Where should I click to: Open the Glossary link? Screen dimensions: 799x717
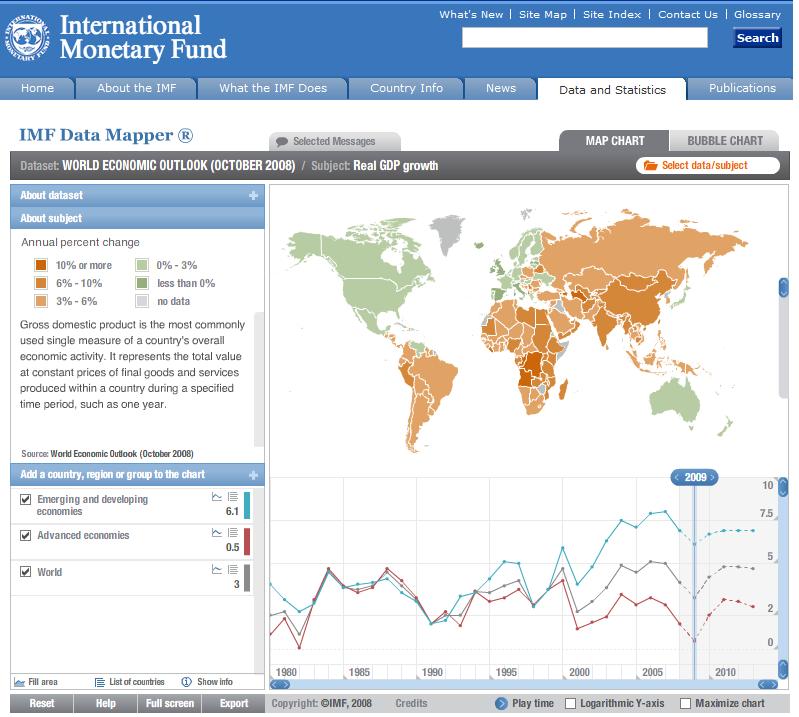click(x=757, y=15)
